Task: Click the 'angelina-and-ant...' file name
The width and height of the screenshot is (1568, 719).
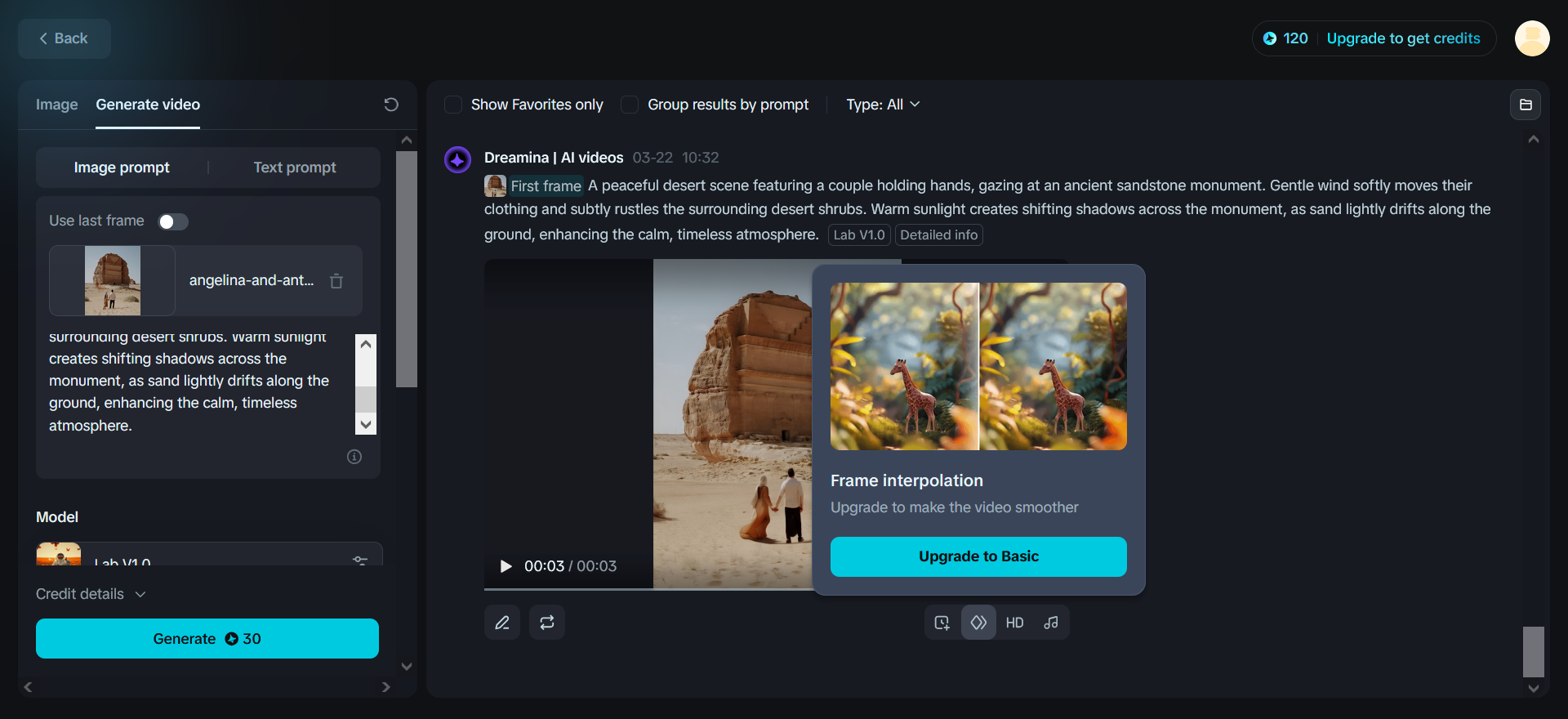Action: pyautogui.click(x=252, y=280)
